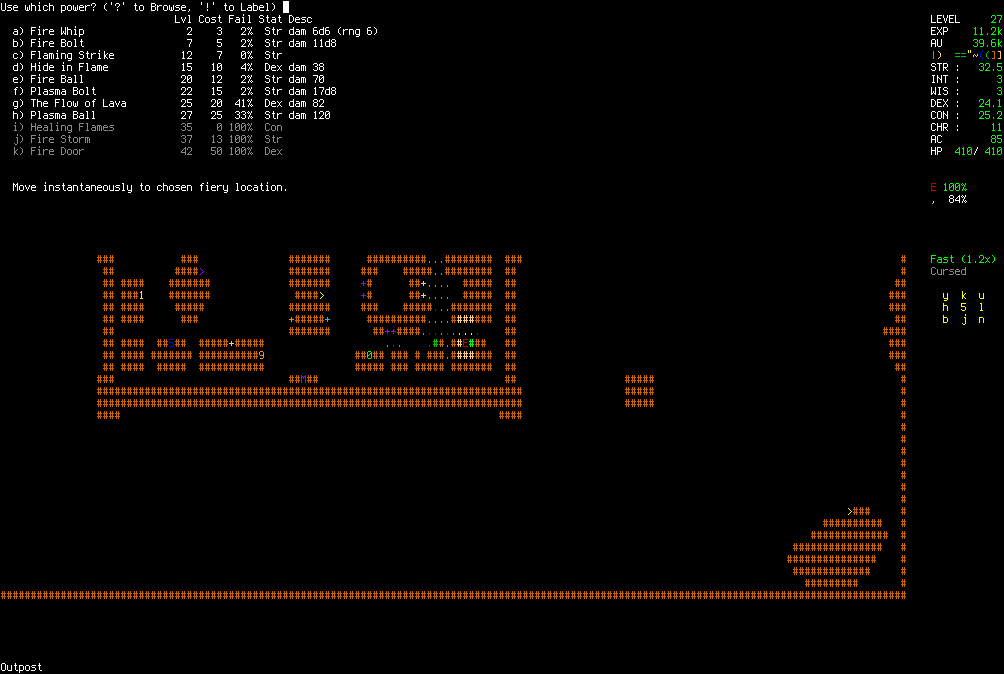Screen dimensions: 1004x674
Task: Click the y key in direction keypad
Action: tap(945, 296)
